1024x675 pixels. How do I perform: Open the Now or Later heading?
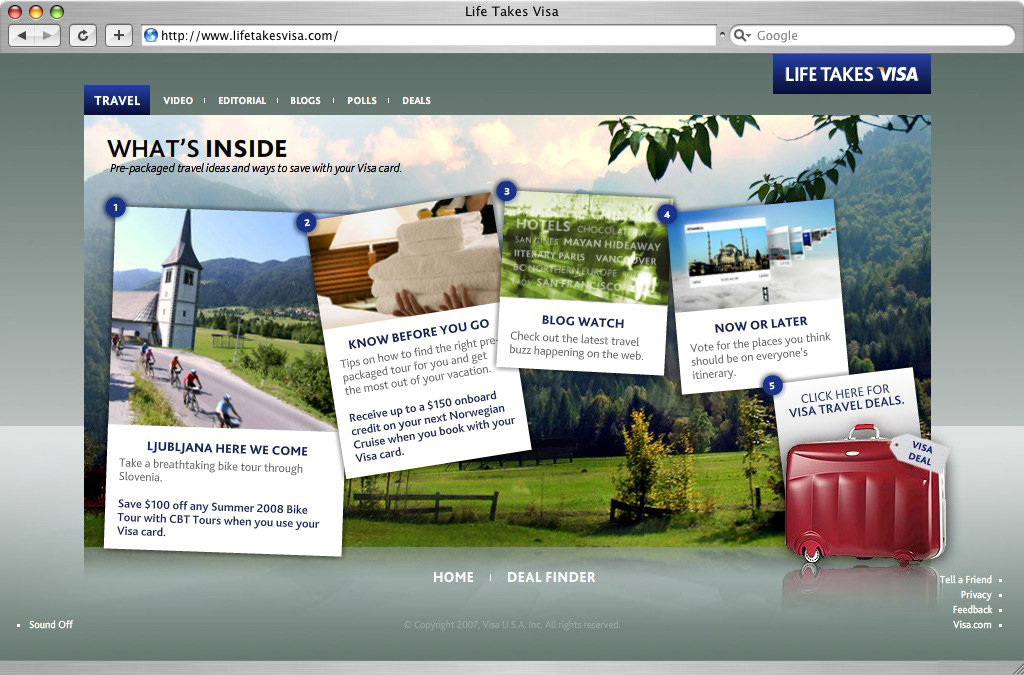tap(761, 324)
